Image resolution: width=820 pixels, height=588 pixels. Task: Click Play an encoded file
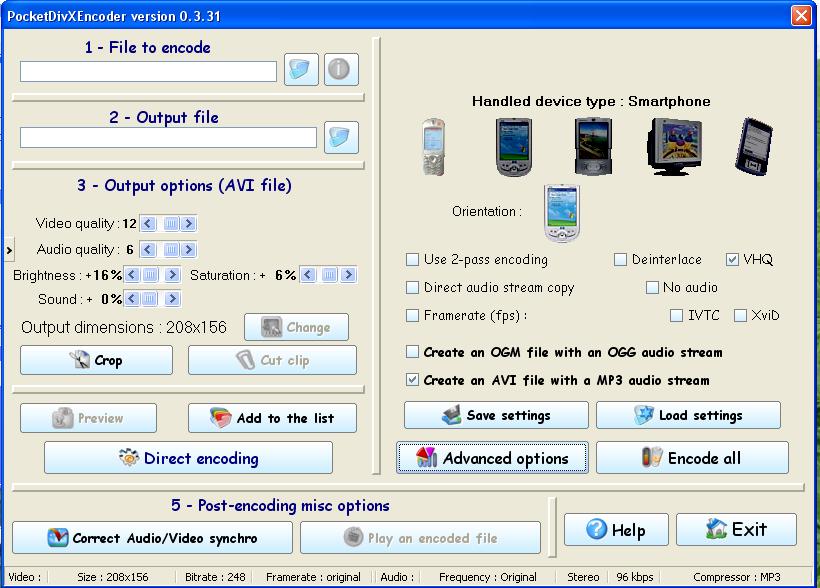420,537
